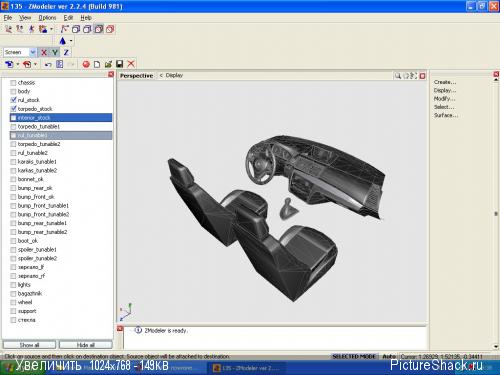Expand the Create... command group
This screenshot has width=500, height=375.
coord(445,82)
